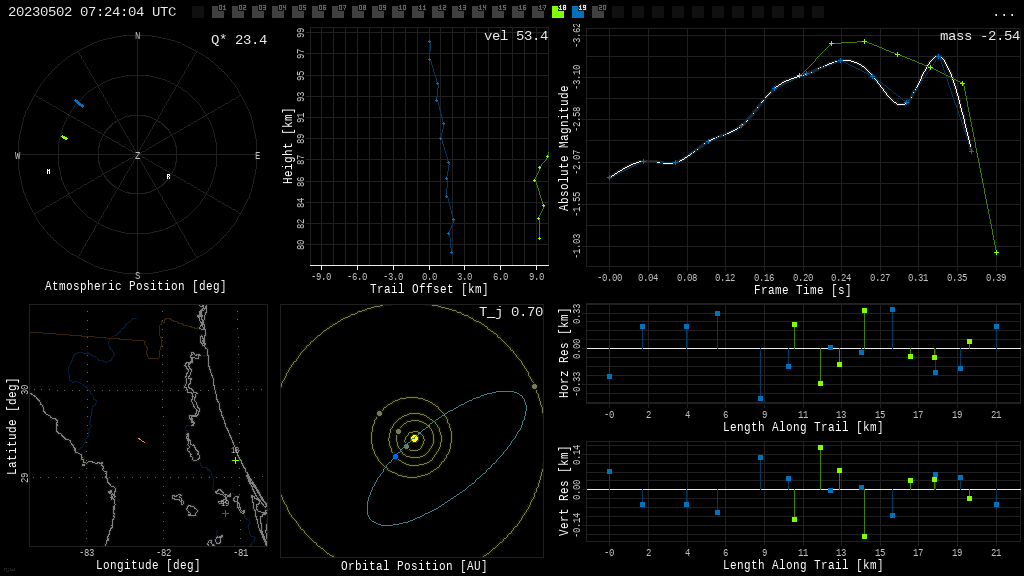This screenshot has width=1024, height=576.
Task: Select station square 01 in the top bar
Action: coord(217,12)
